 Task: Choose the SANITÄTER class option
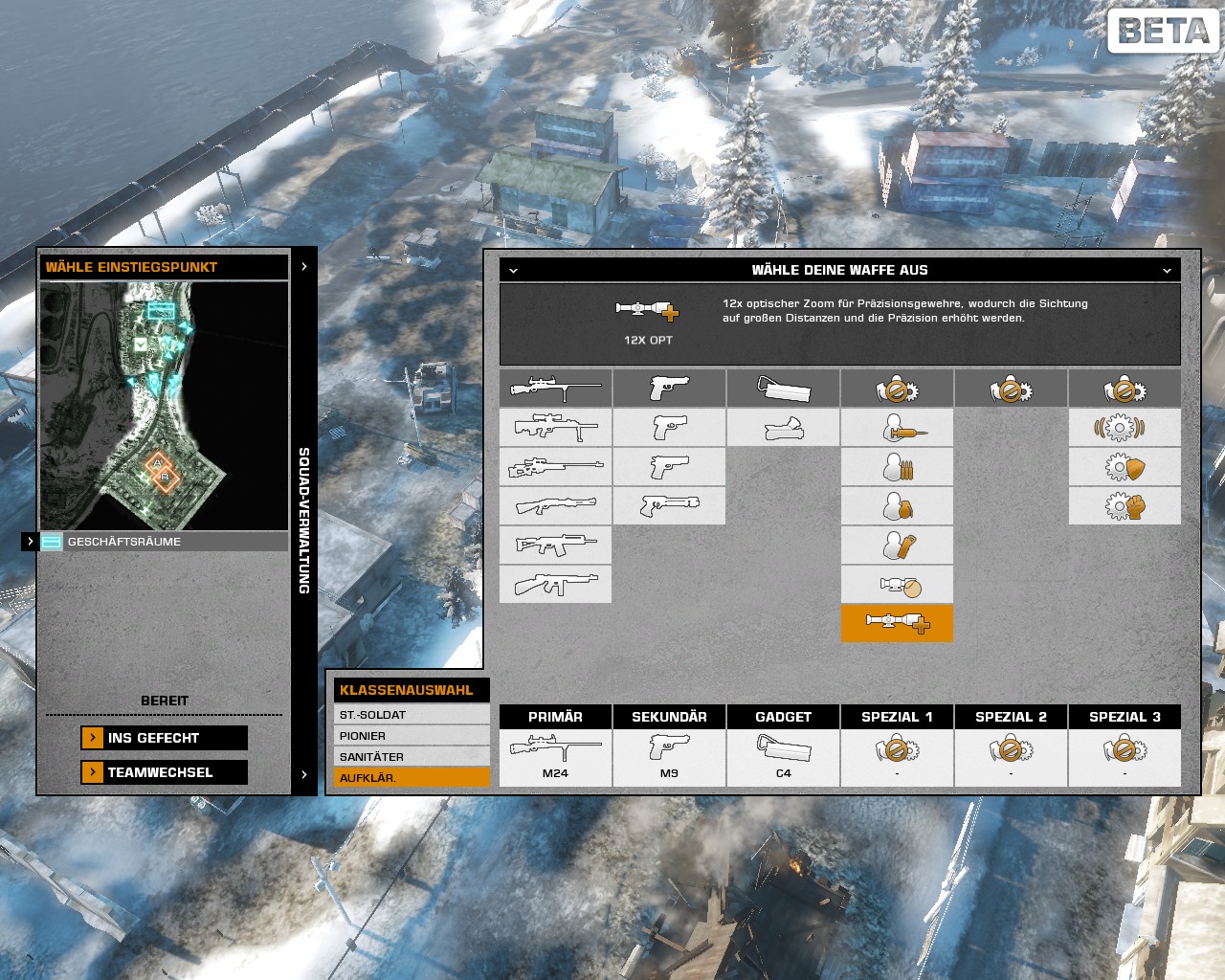[412, 757]
